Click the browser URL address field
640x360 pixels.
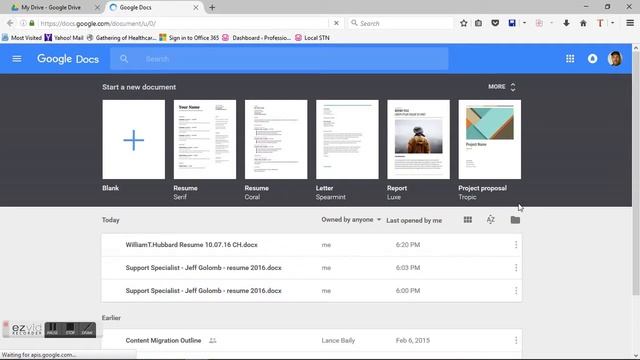(x=184, y=23)
